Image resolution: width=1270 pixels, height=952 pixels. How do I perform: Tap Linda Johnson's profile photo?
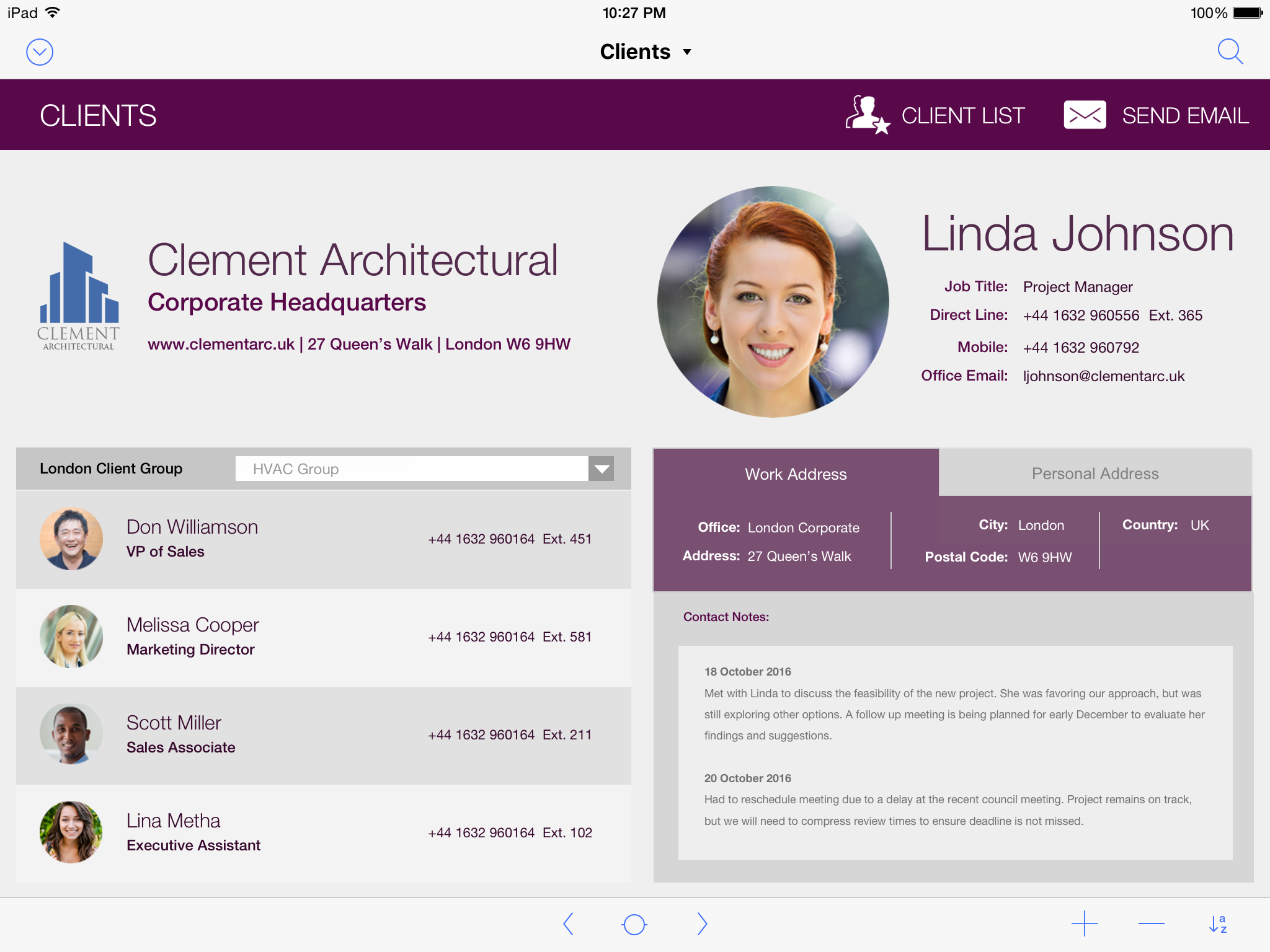click(x=773, y=302)
